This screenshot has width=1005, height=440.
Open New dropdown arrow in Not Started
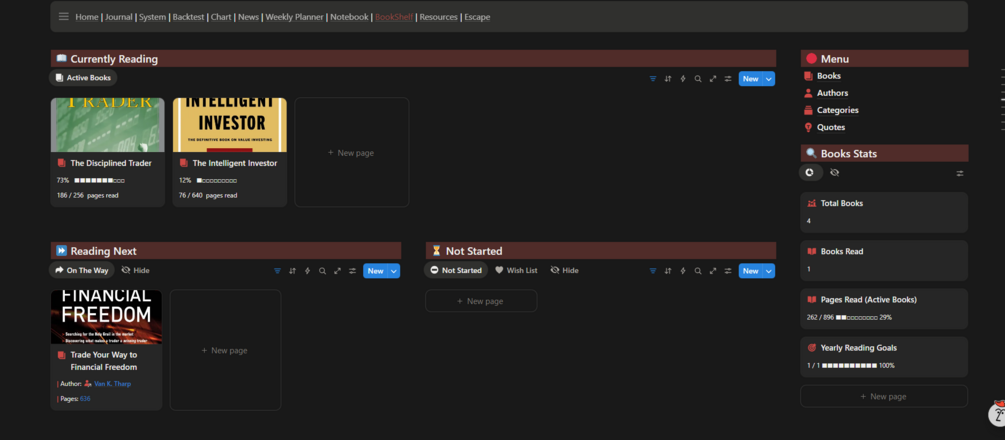769,271
